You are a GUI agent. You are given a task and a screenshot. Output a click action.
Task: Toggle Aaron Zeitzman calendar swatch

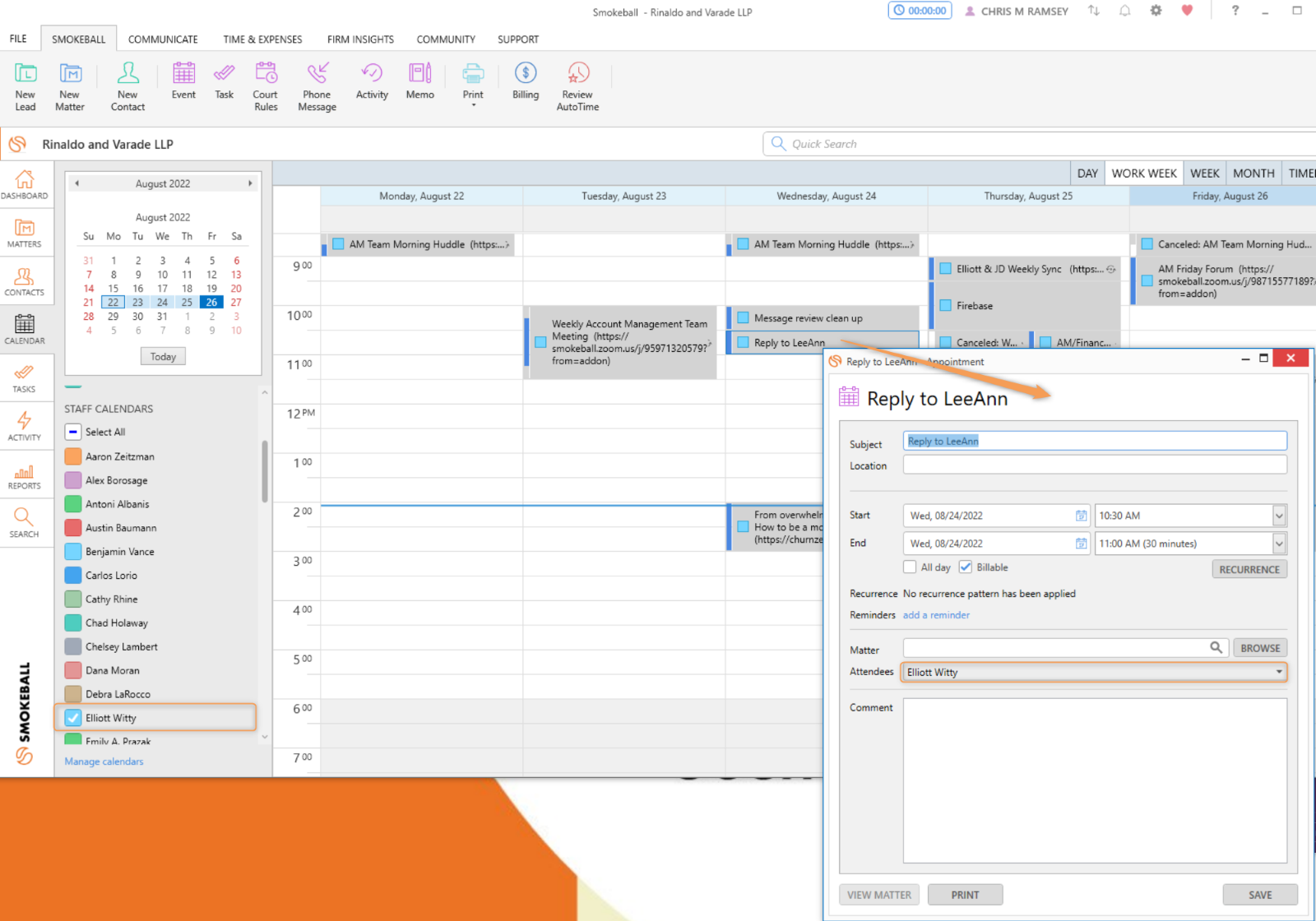(x=73, y=456)
